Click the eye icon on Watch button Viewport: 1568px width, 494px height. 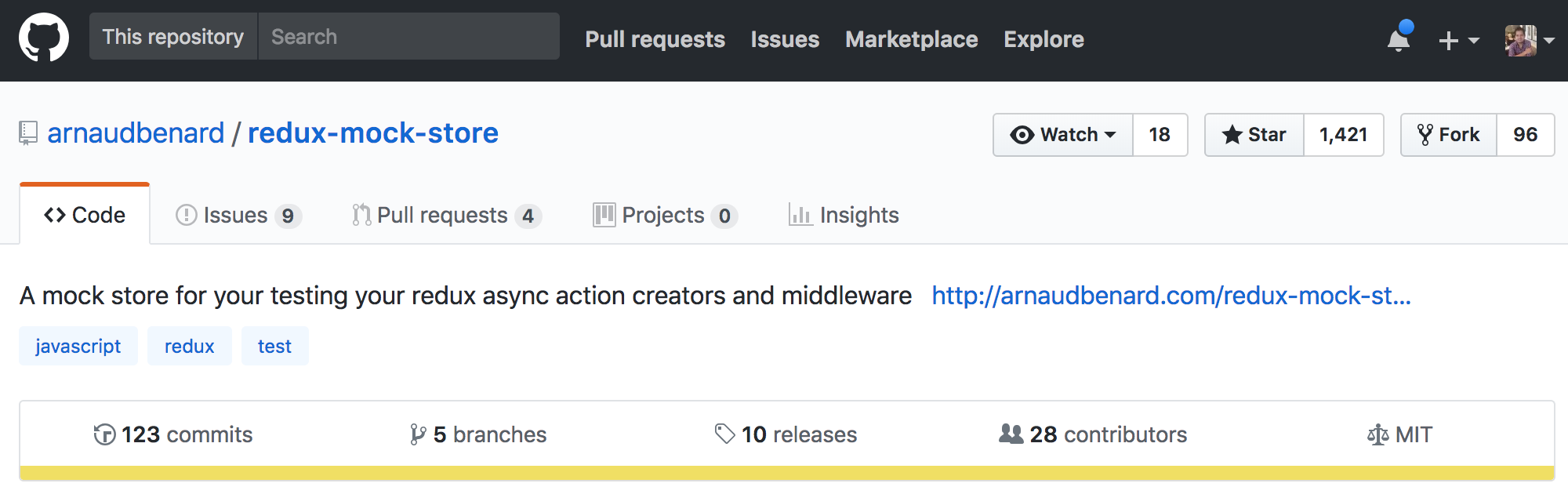pos(1022,135)
